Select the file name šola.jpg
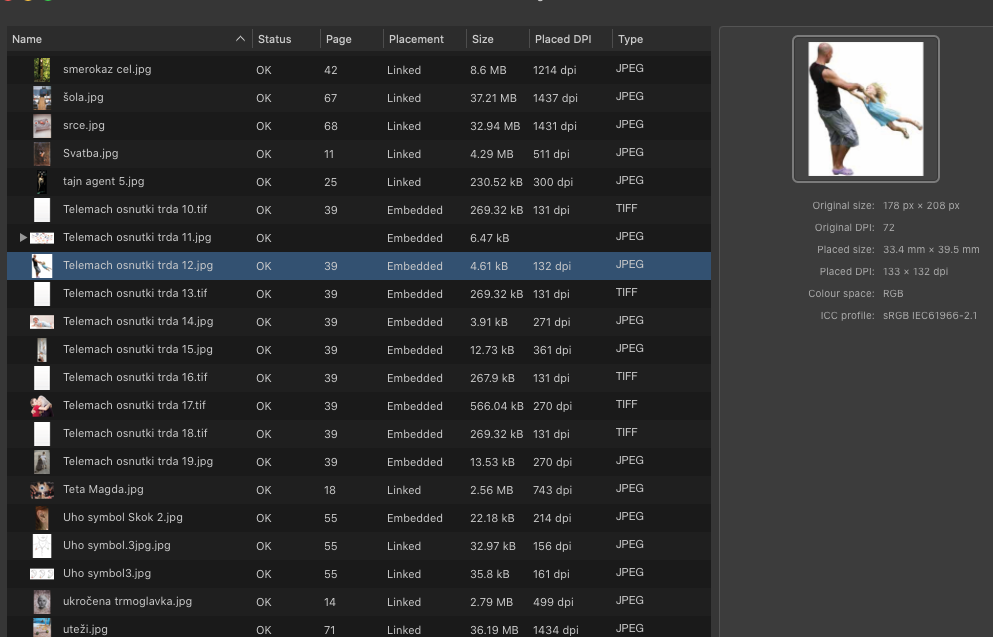This screenshot has width=993, height=637. point(83,97)
